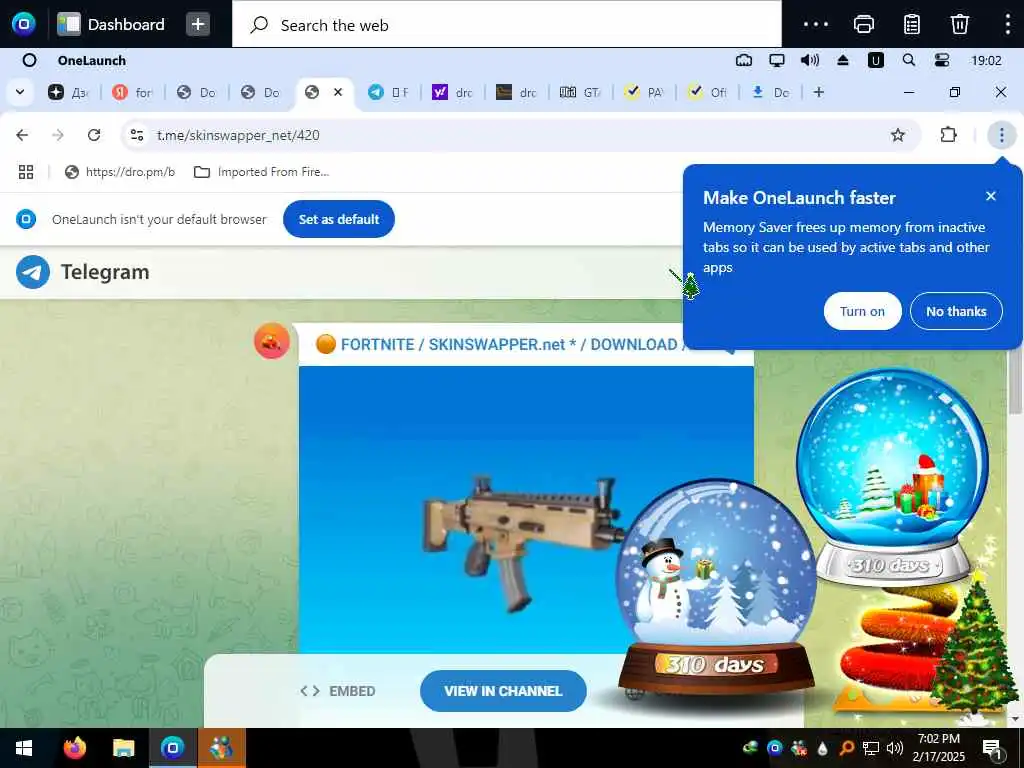Open the Windows Start menu
1024x768 pixels.
point(24,748)
